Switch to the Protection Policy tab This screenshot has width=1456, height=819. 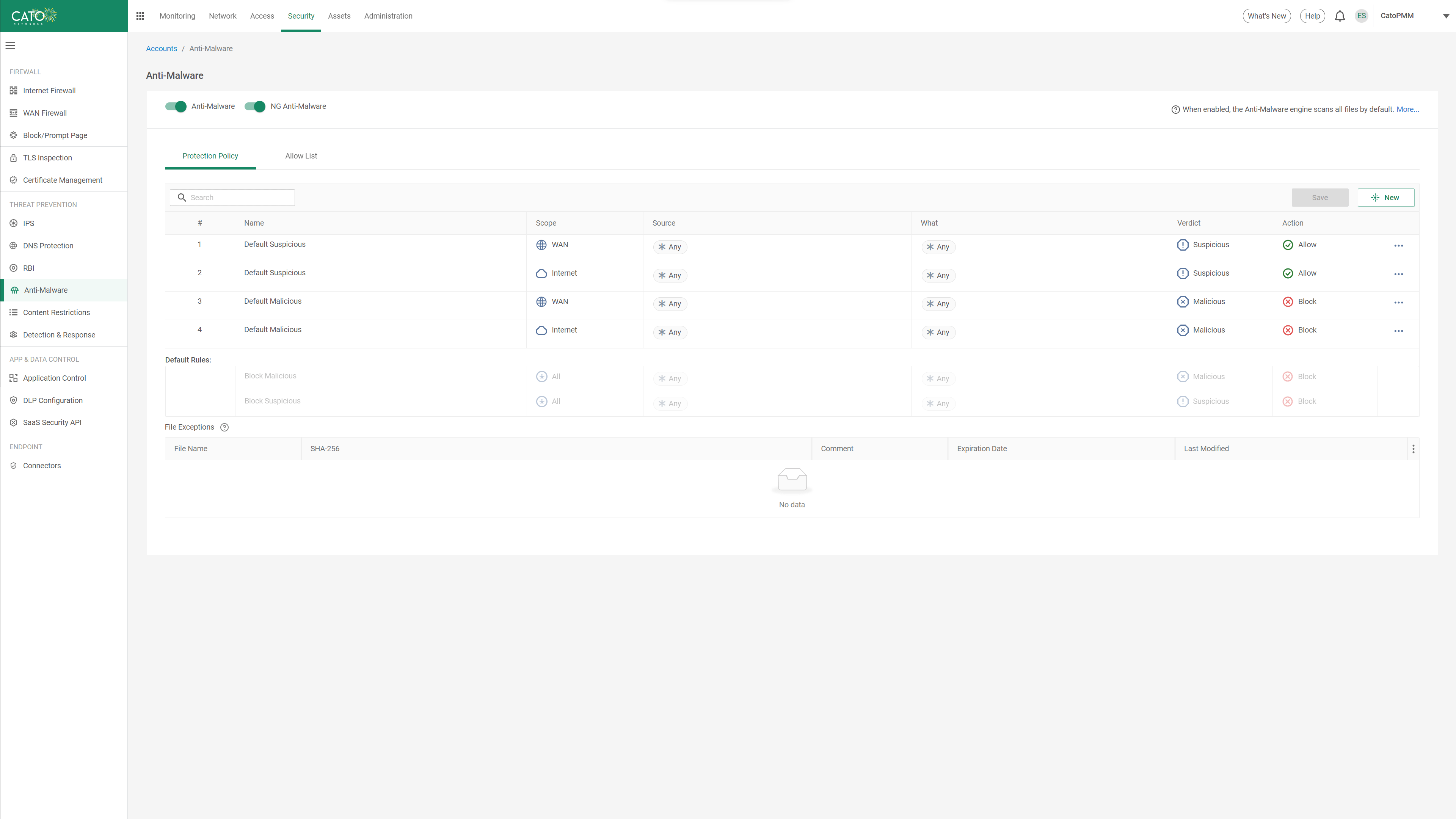(210, 156)
